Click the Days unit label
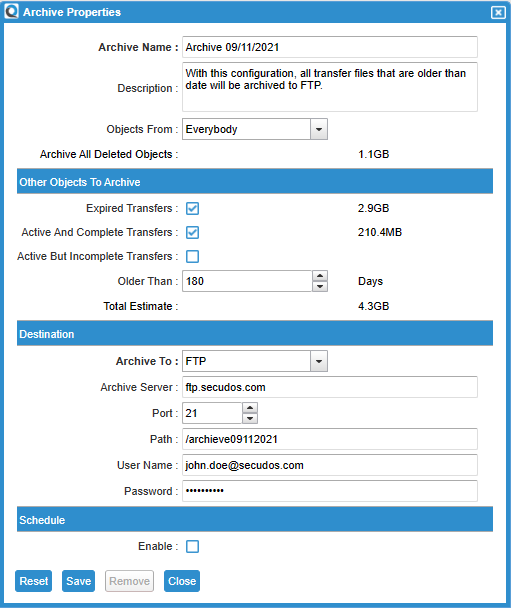The image size is (511, 608). [x=370, y=282]
